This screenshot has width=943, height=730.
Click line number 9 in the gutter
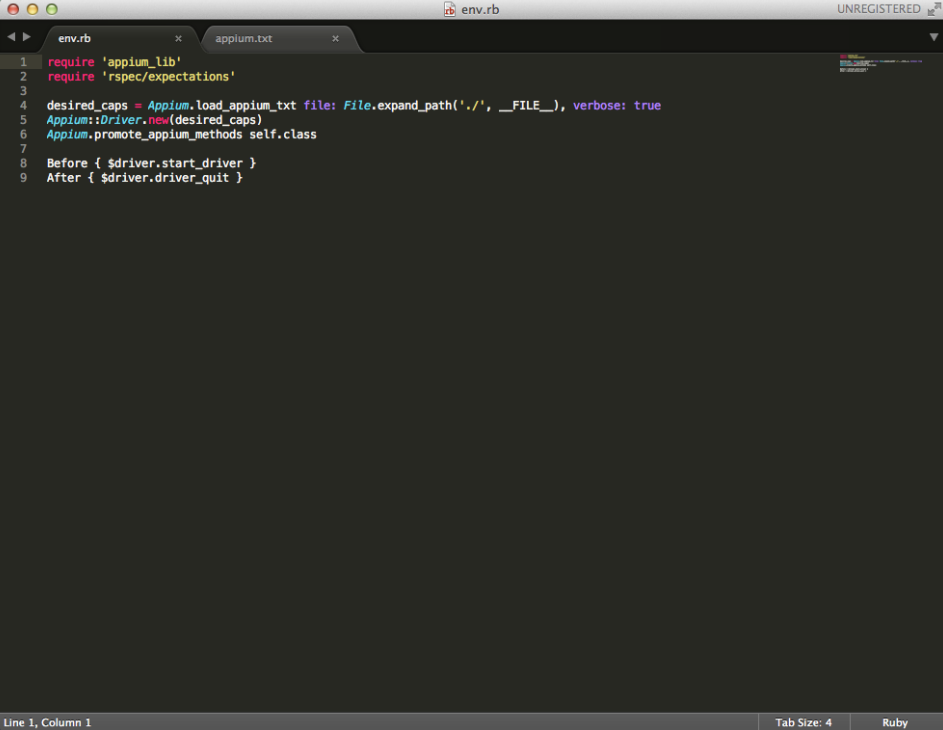coord(23,177)
